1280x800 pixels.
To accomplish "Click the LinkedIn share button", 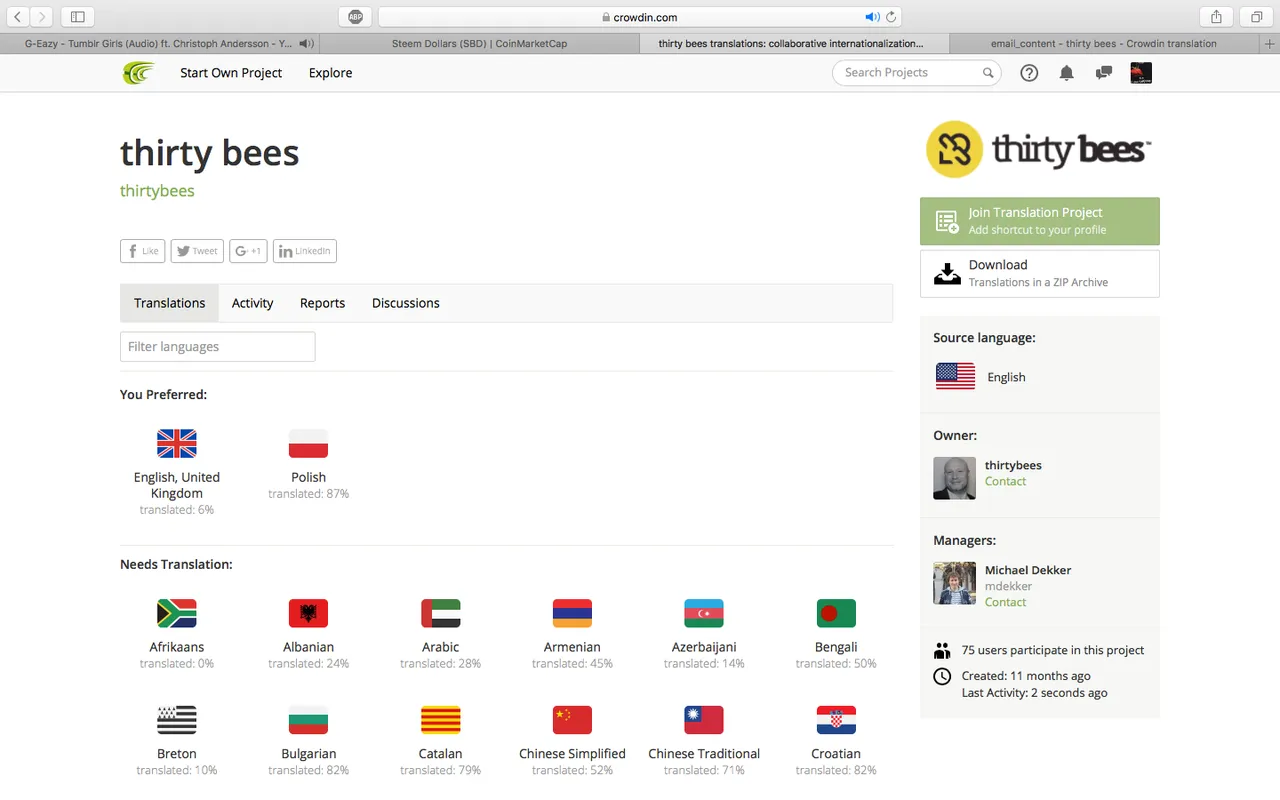I will (x=304, y=251).
